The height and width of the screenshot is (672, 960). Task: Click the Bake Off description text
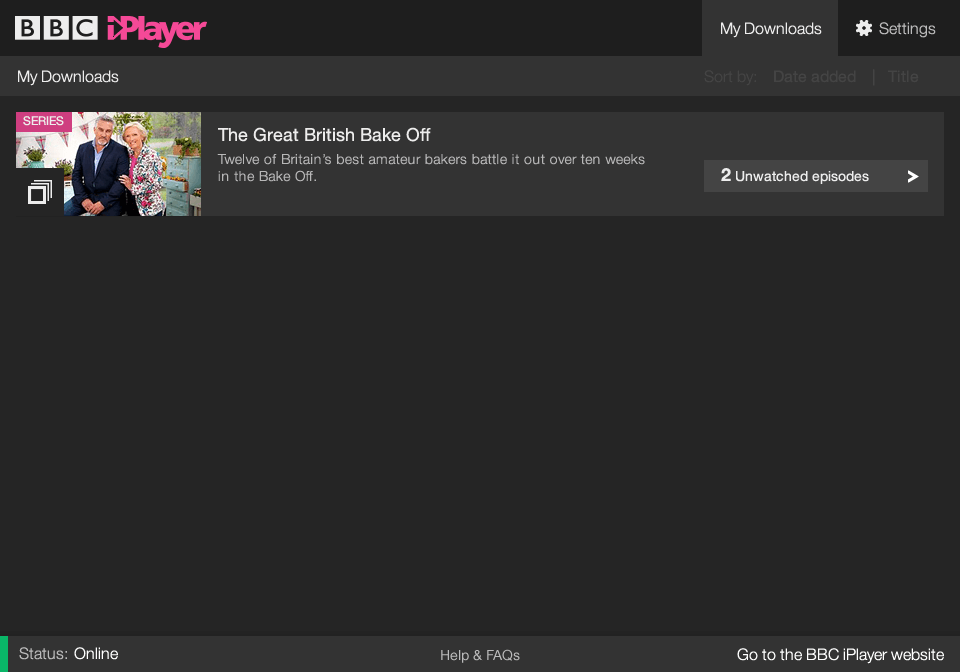[431, 168]
